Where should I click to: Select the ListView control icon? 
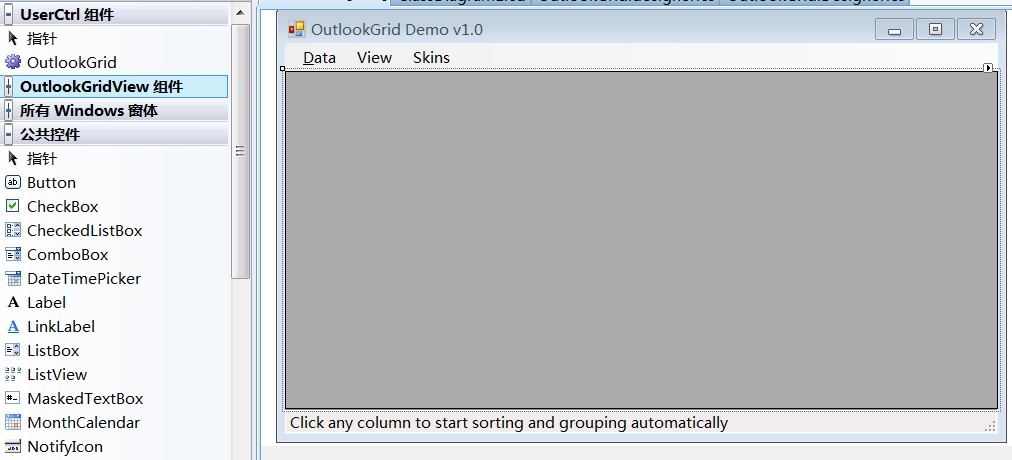pyautogui.click(x=12, y=374)
